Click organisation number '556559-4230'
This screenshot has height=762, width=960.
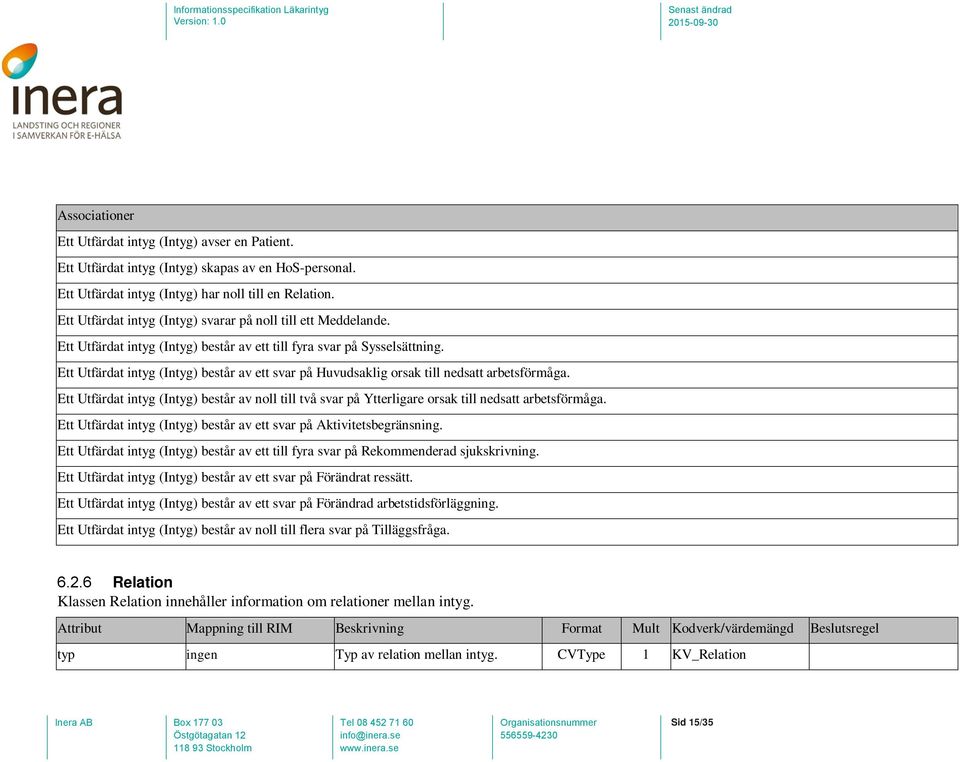point(529,736)
